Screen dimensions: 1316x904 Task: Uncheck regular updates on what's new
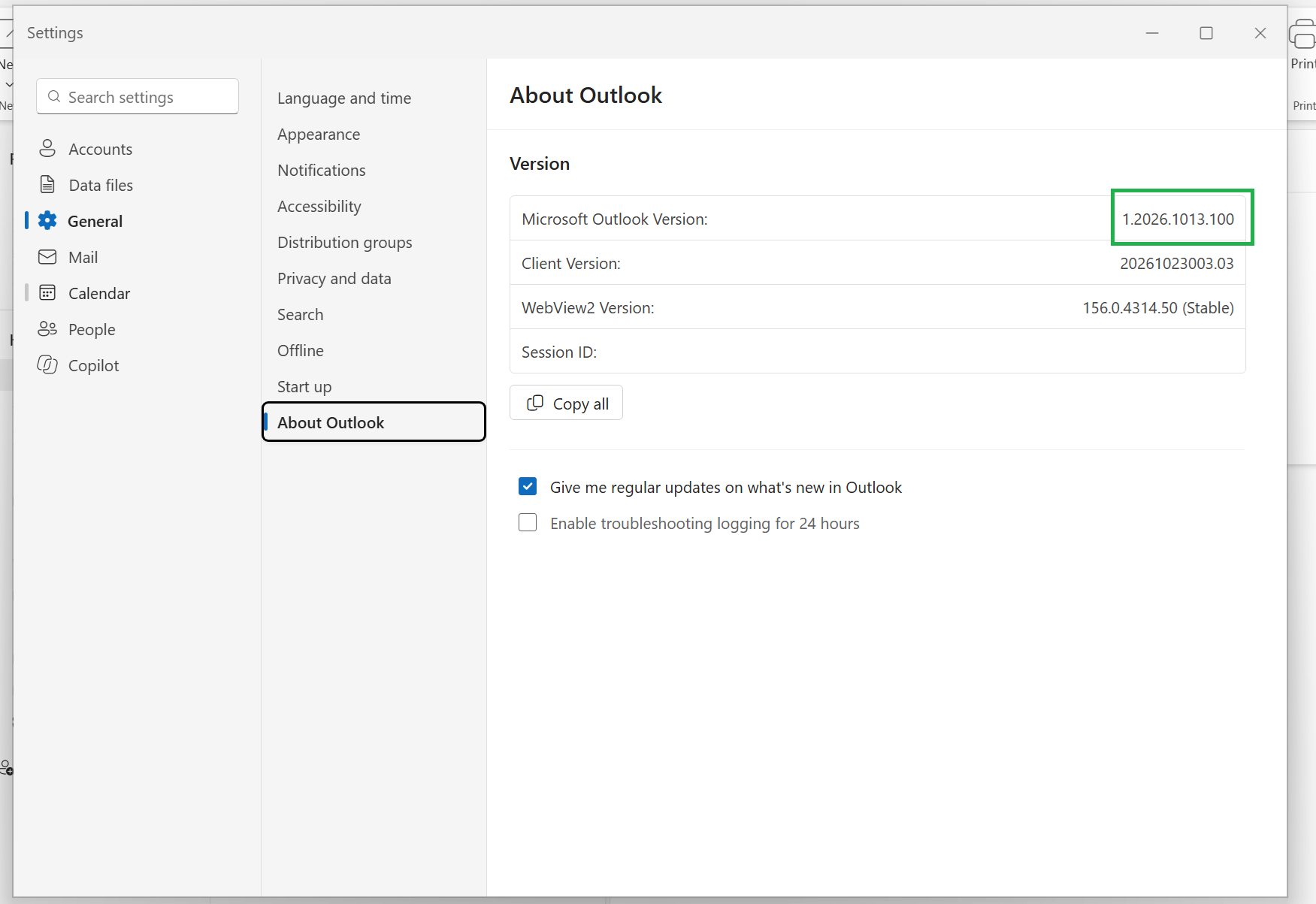[528, 486]
